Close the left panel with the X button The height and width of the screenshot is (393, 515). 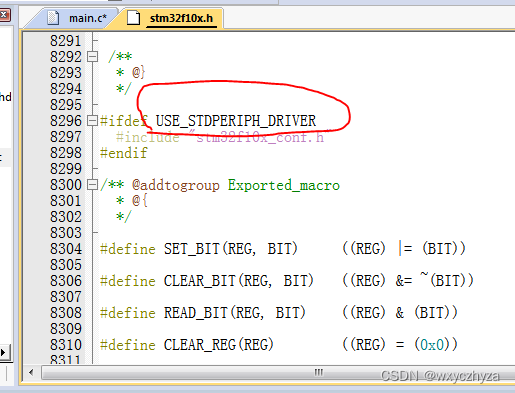point(4,15)
